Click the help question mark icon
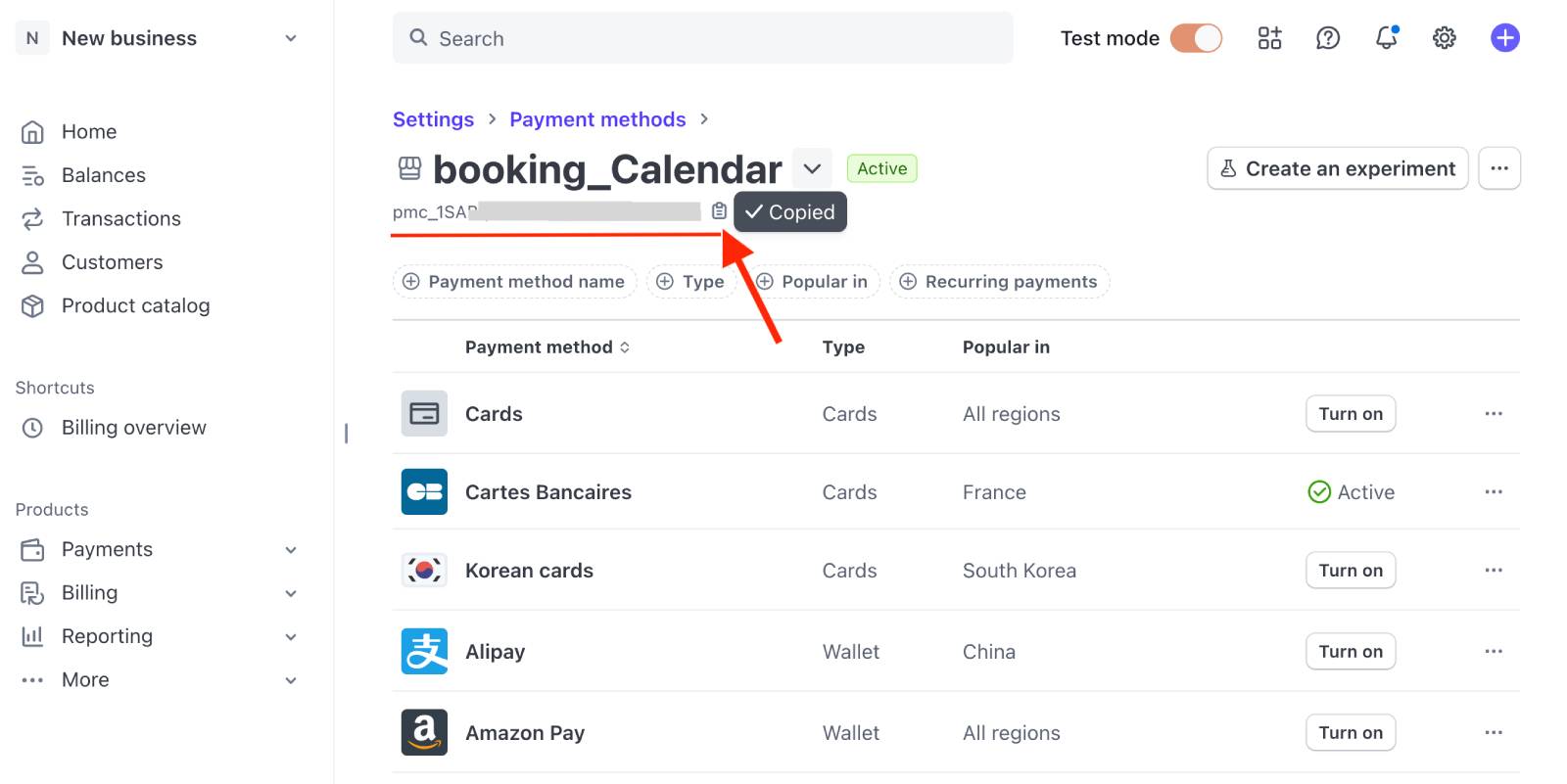The width and height of the screenshot is (1567, 784). pos(1327,38)
